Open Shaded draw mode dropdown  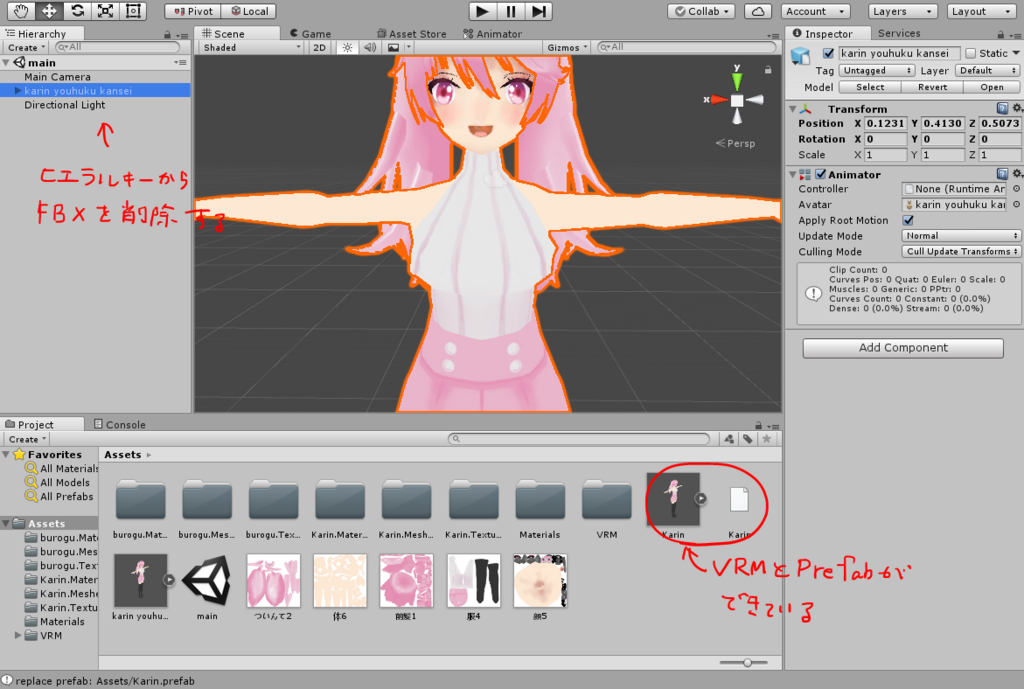click(x=251, y=47)
